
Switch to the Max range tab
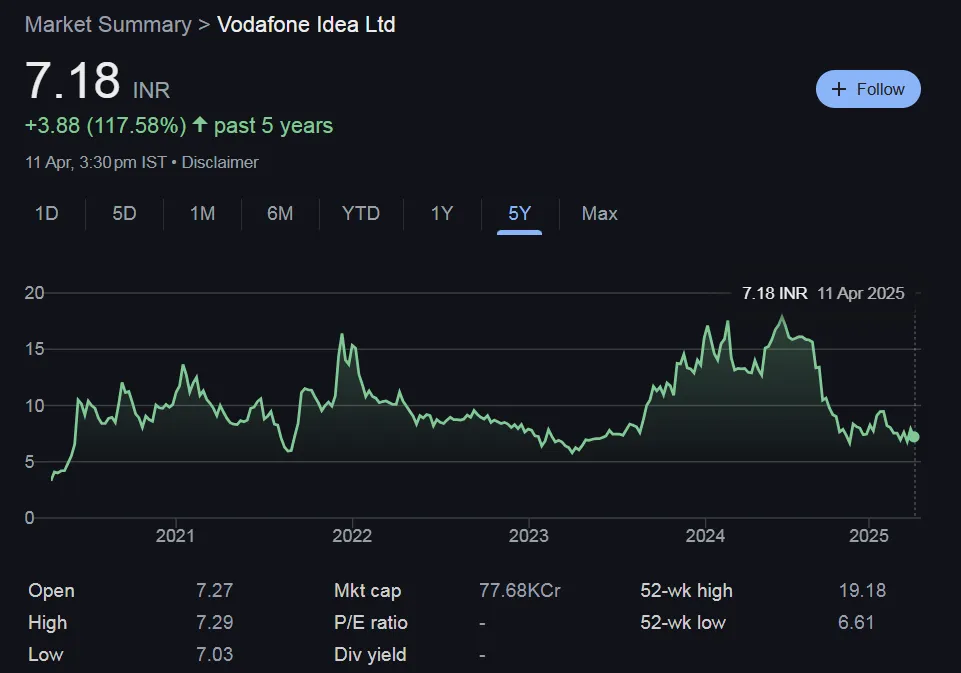click(x=599, y=213)
